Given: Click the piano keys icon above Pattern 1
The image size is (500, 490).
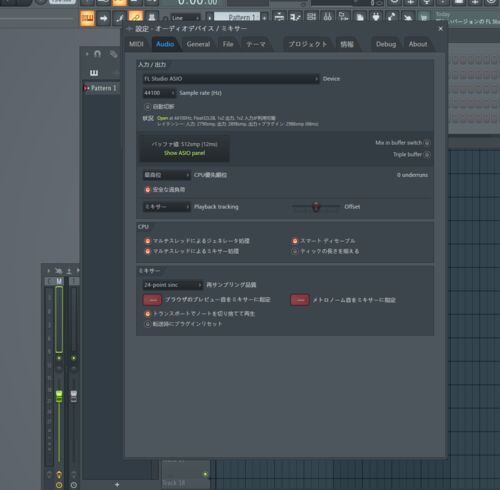Looking at the screenshot, I should pyautogui.click(x=94, y=73).
